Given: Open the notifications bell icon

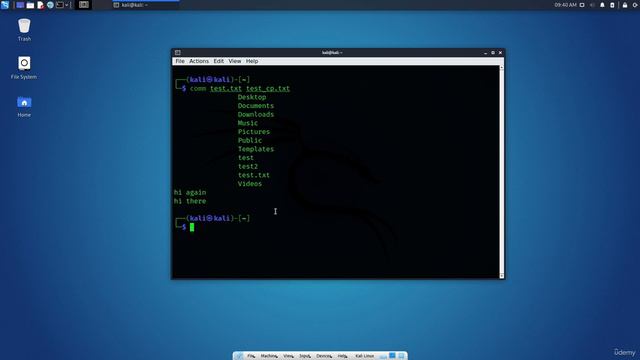Looking at the screenshot, I should tap(602, 5).
